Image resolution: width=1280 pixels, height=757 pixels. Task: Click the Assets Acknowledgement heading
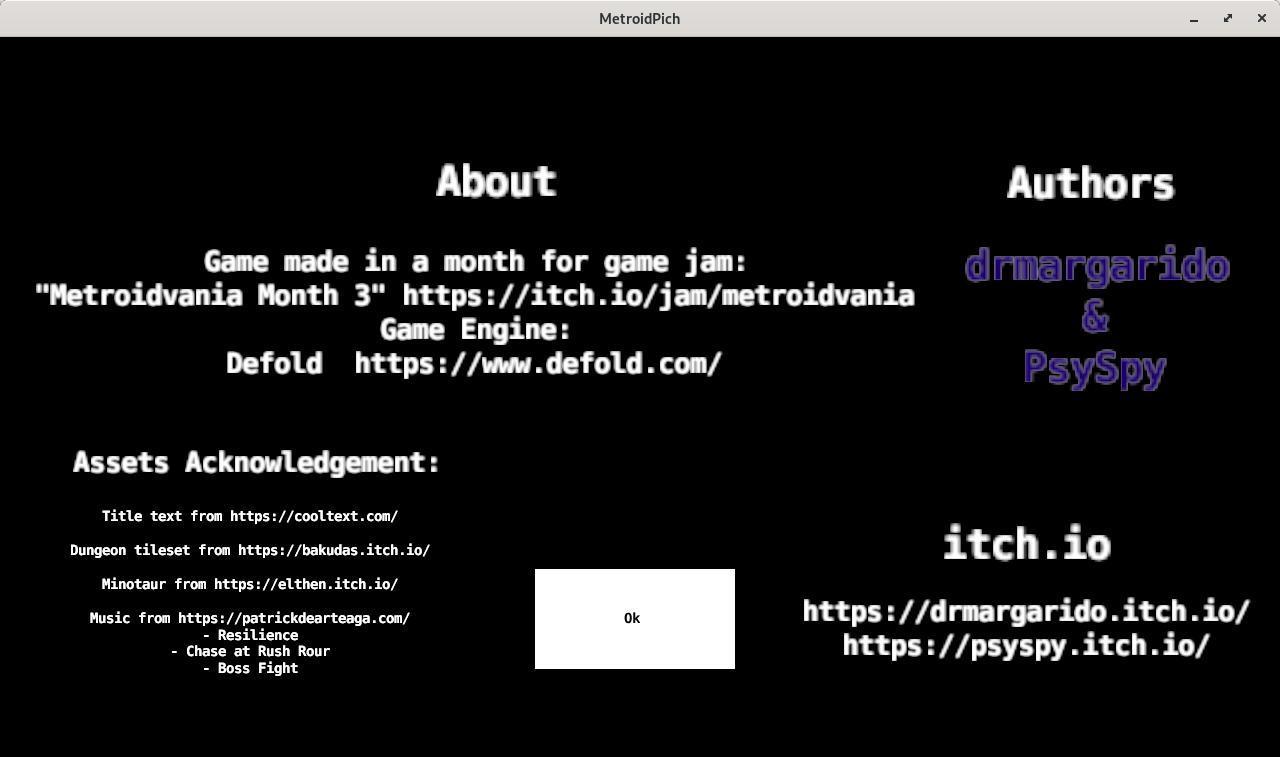[256, 463]
